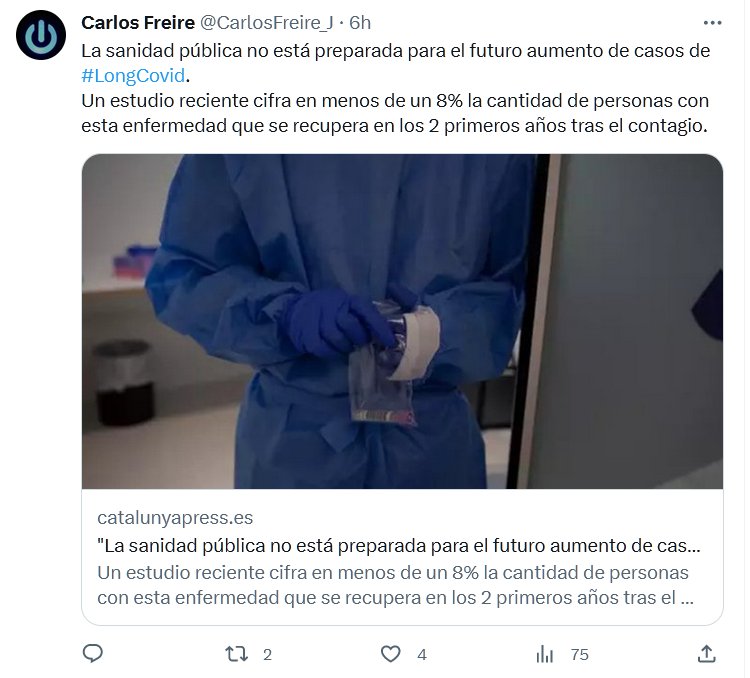Image resolution: width=750 pixels, height=678 pixels.
Task: Open the view analytics bar chart icon
Action: [x=544, y=654]
